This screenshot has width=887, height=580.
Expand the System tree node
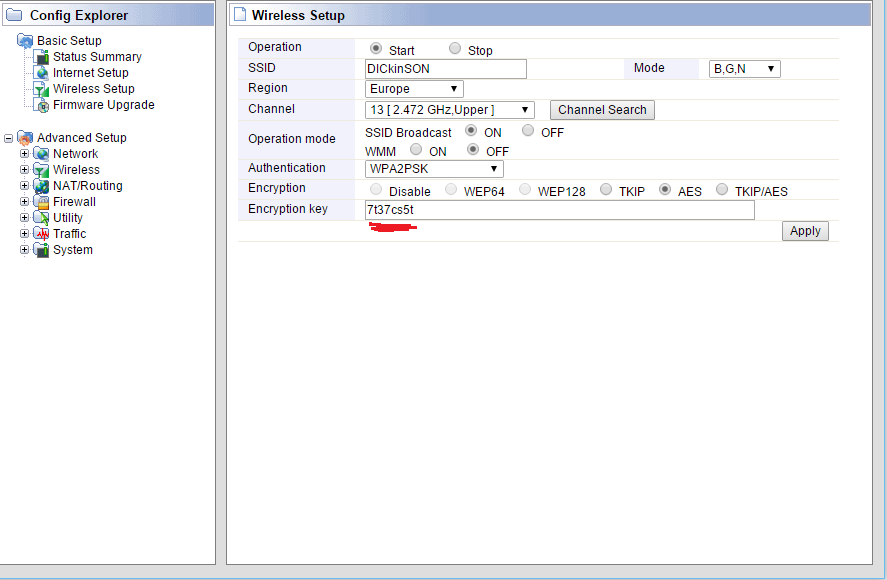coord(24,250)
